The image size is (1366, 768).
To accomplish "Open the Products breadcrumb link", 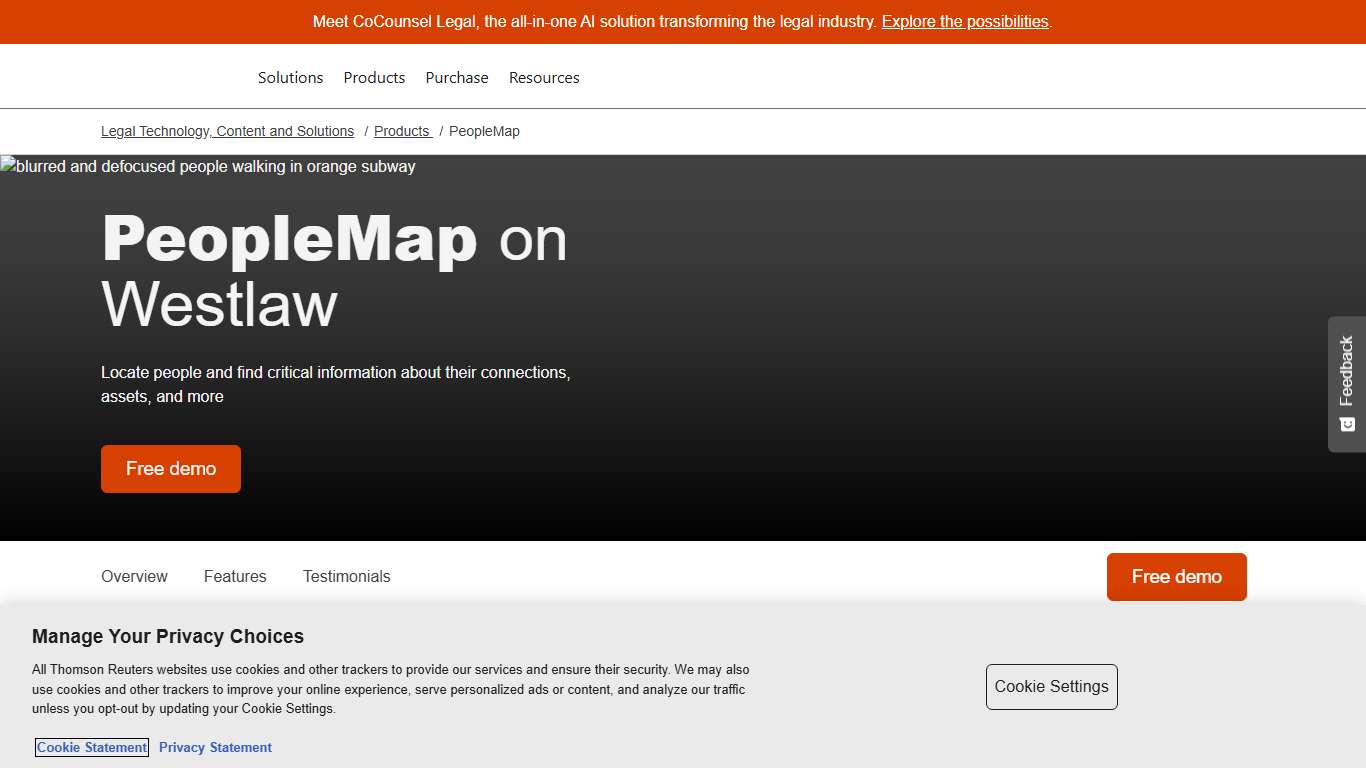I will tap(402, 131).
